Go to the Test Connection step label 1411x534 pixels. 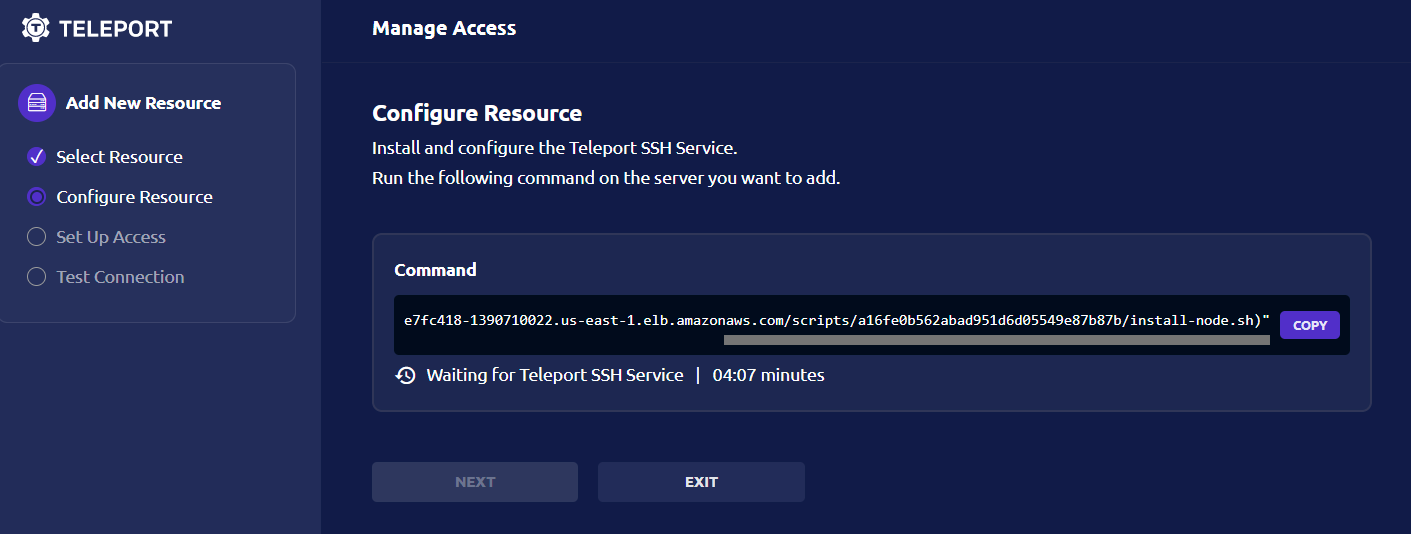coord(120,277)
